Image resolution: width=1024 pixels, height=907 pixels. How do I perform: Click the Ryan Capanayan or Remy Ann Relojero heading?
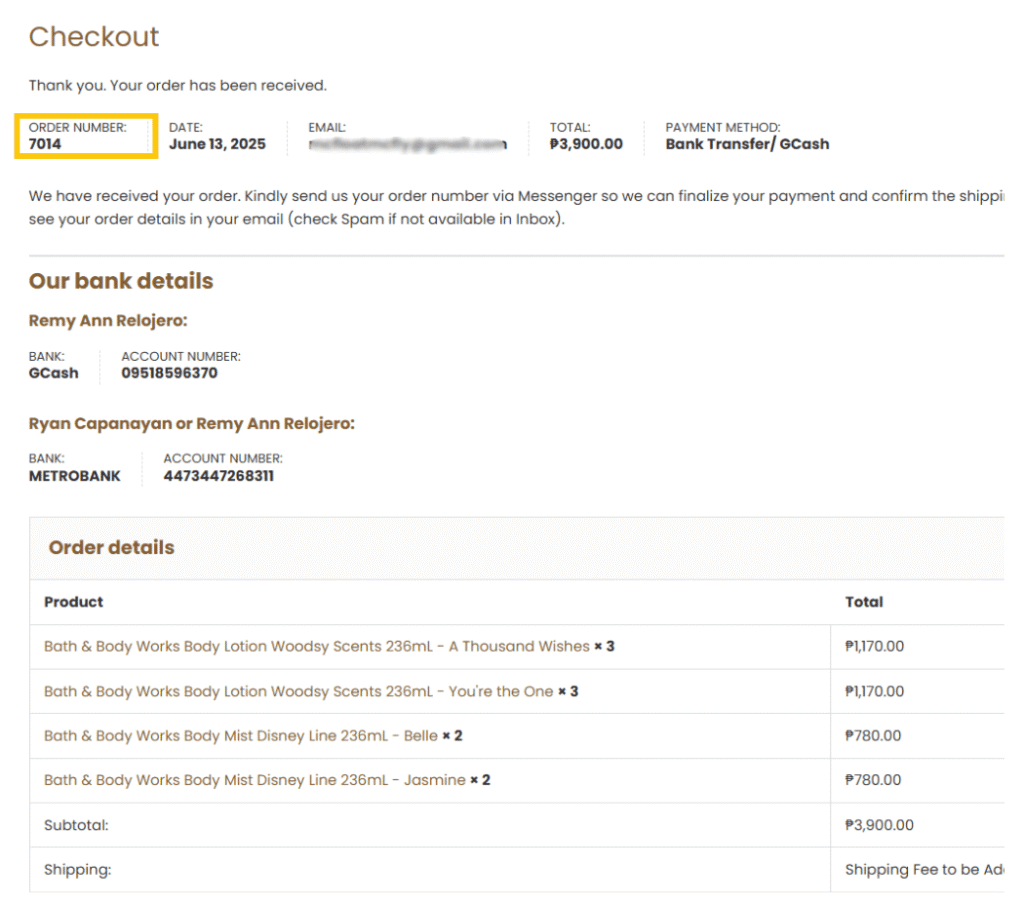192,424
